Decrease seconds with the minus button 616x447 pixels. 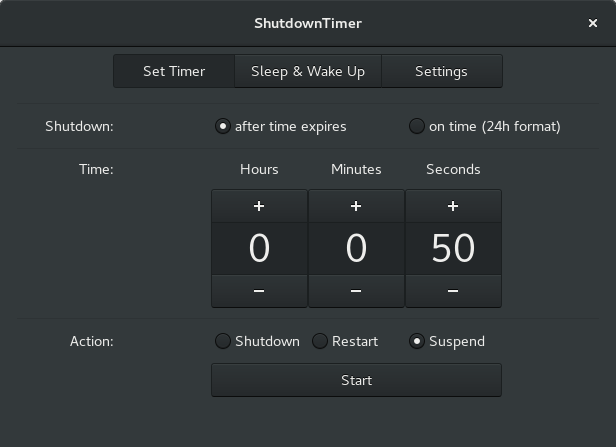[453, 291]
